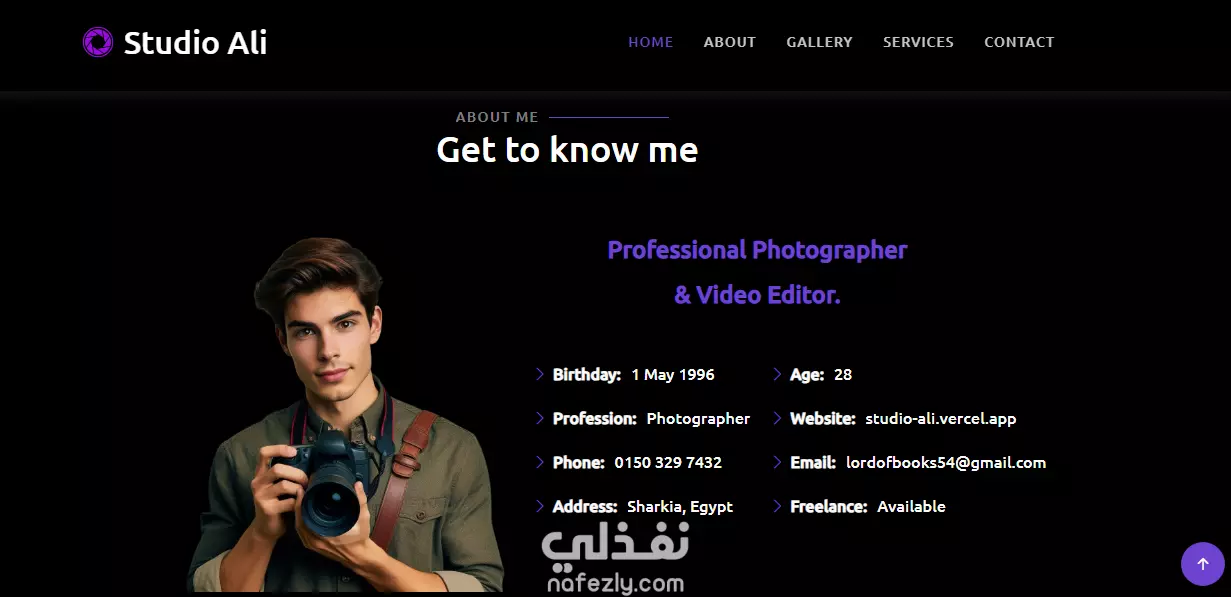Click the age value 28

pyautogui.click(x=843, y=374)
